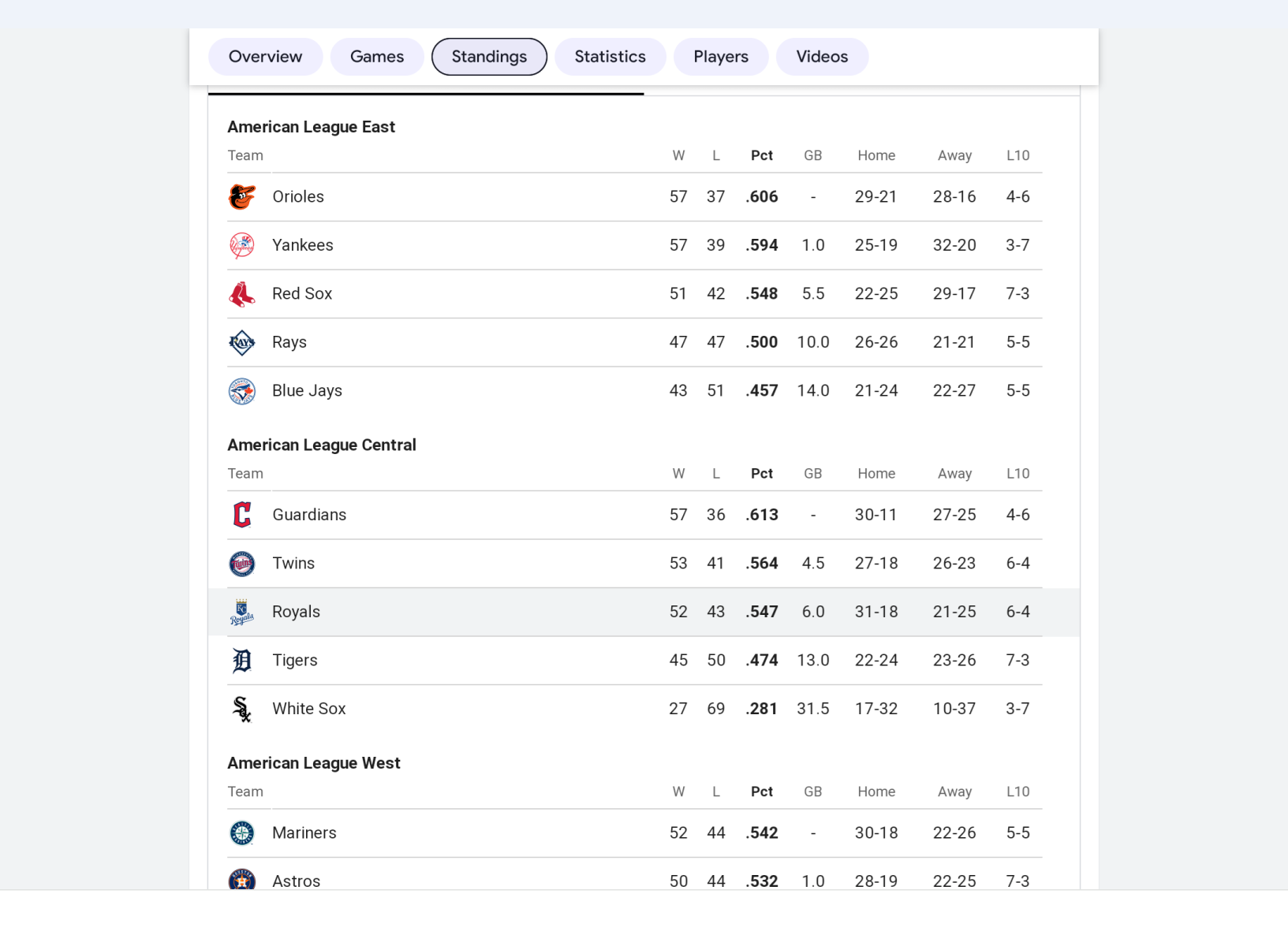1288x946 pixels.
Task: Click the Red Sox logo icon
Action: (x=242, y=294)
